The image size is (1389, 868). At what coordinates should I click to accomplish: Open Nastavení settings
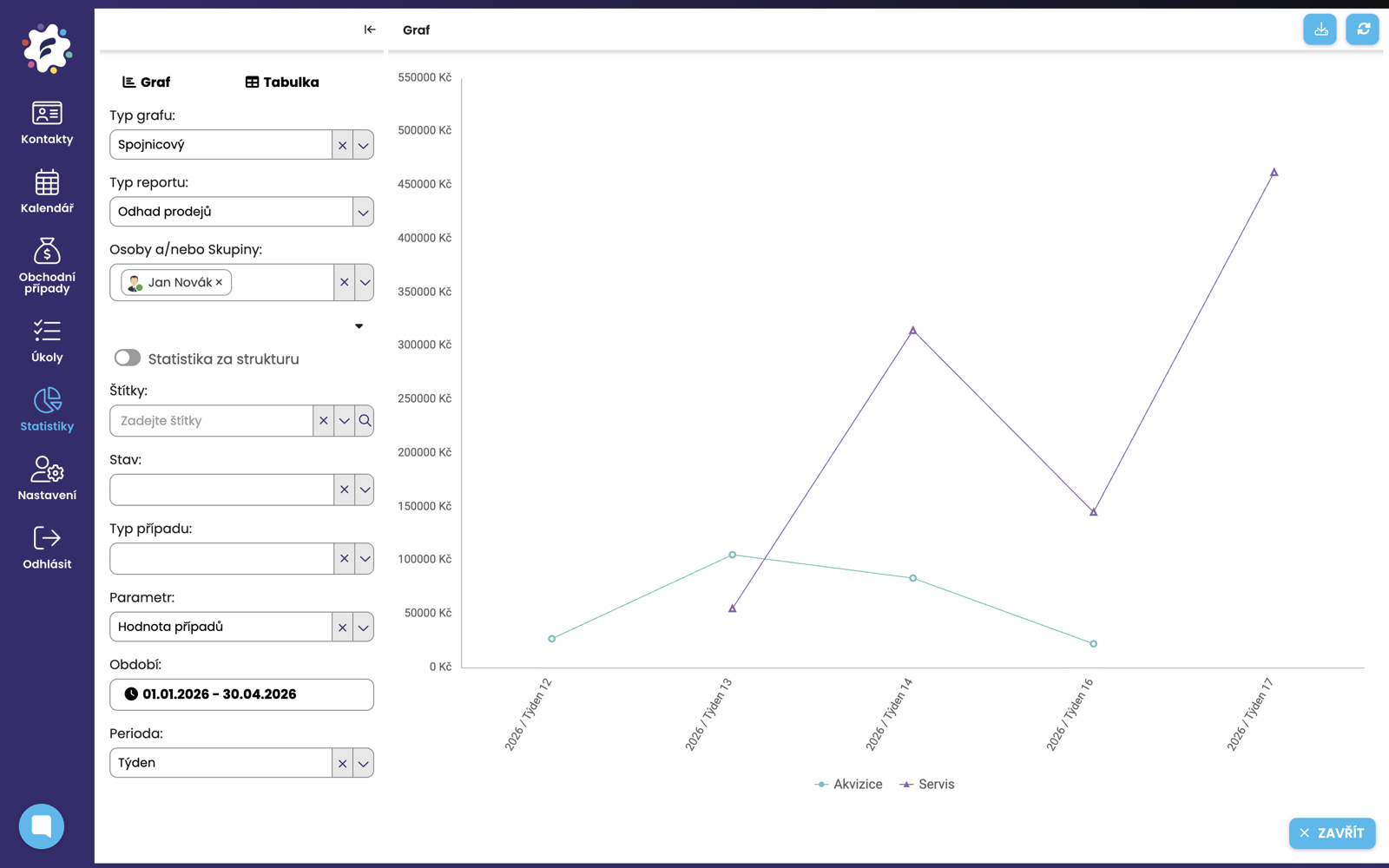click(x=47, y=478)
